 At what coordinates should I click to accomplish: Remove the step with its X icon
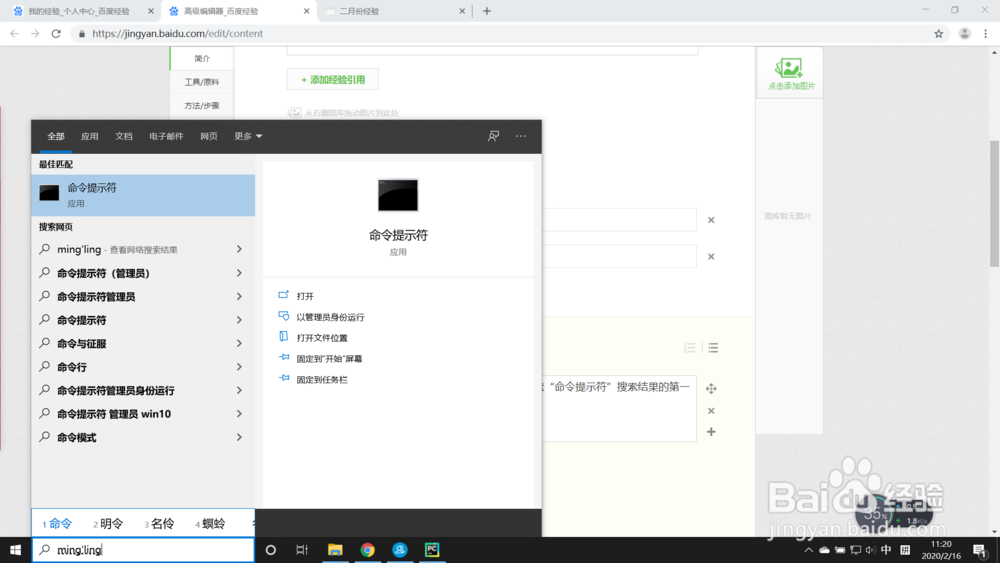point(711,411)
